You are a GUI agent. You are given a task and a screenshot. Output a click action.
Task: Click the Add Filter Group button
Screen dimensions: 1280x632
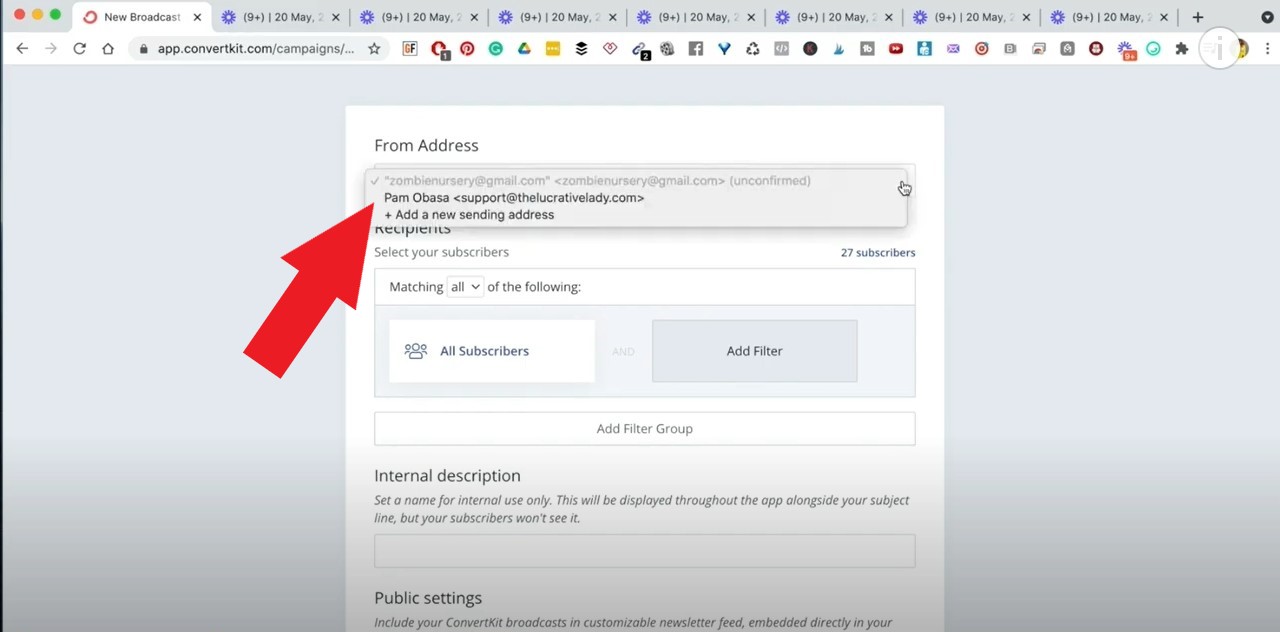(644, 428)
